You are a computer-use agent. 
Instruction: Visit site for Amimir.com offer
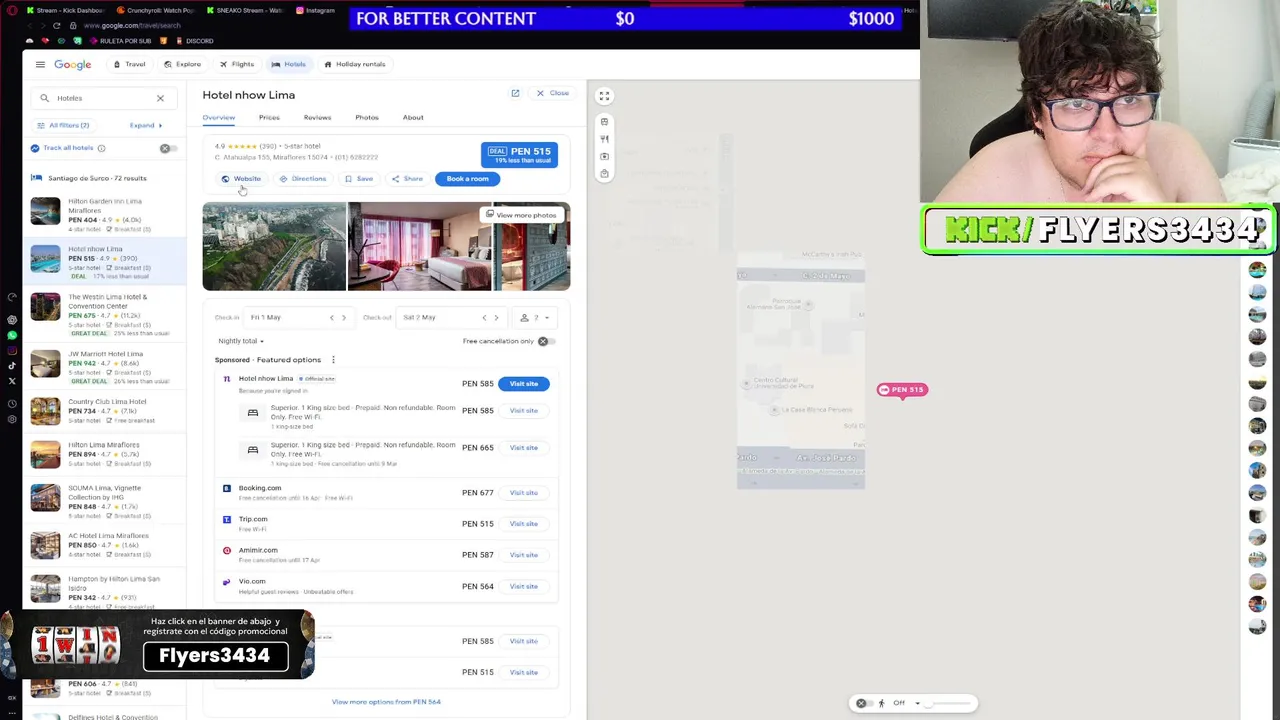click(x=523, y=555)
